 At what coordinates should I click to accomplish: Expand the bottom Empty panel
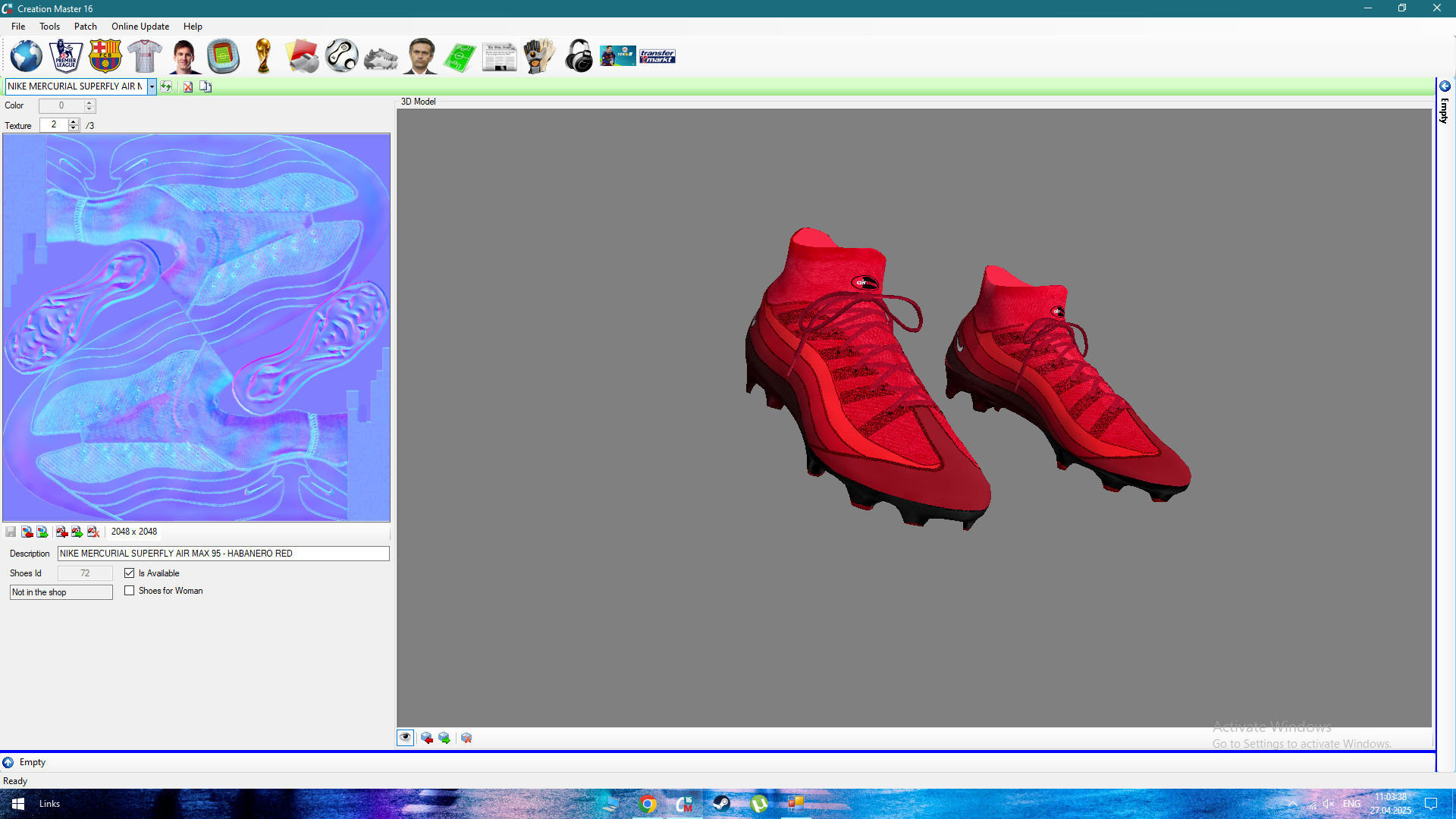point(8,762)
